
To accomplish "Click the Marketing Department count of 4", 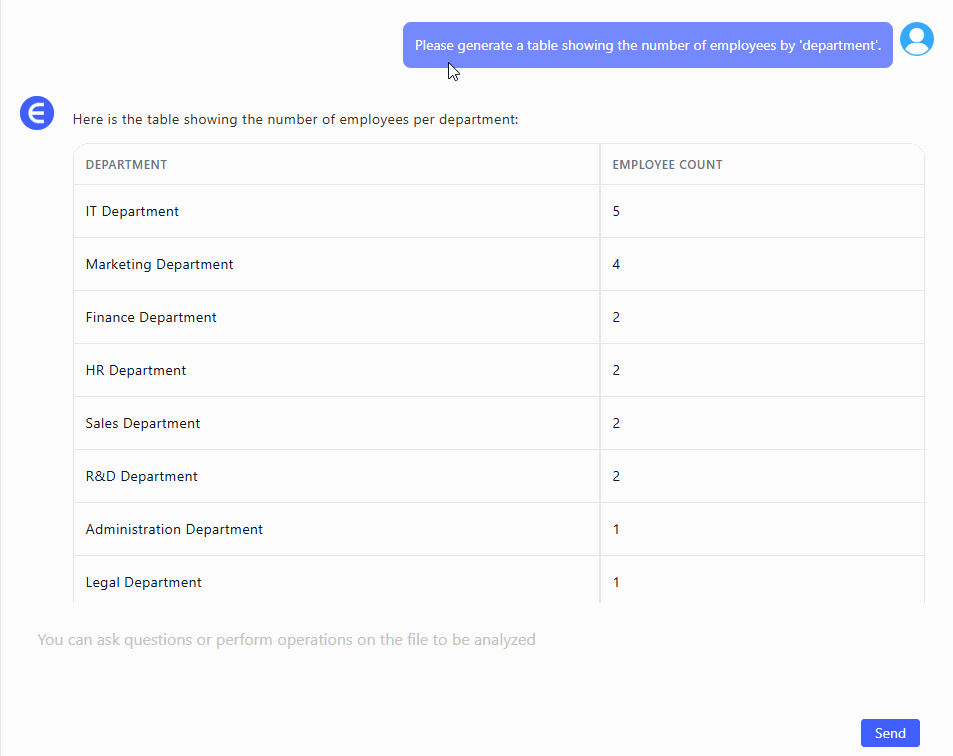I will pyautogui.click(x=616, y=265).
